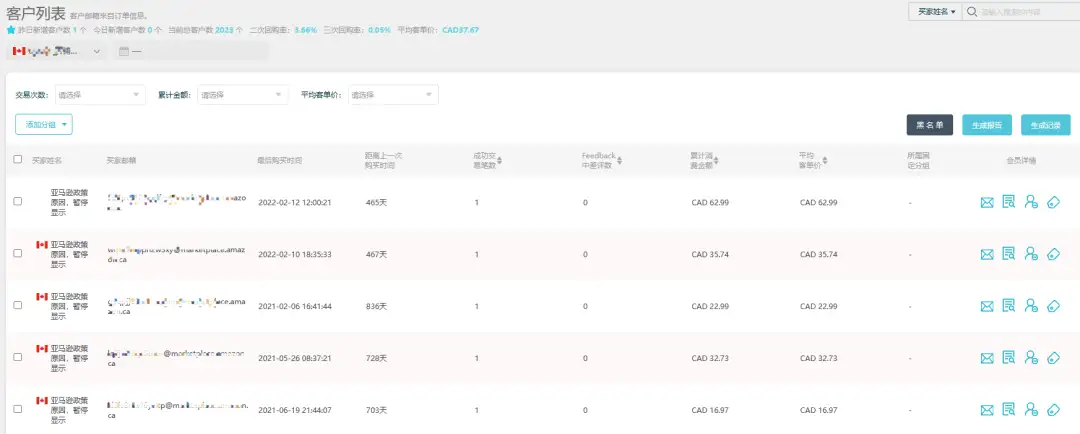The image size is (1080, 434).
Task: Check the row dated 2021-06-19 21:44:07
Action: coord(18,409)
